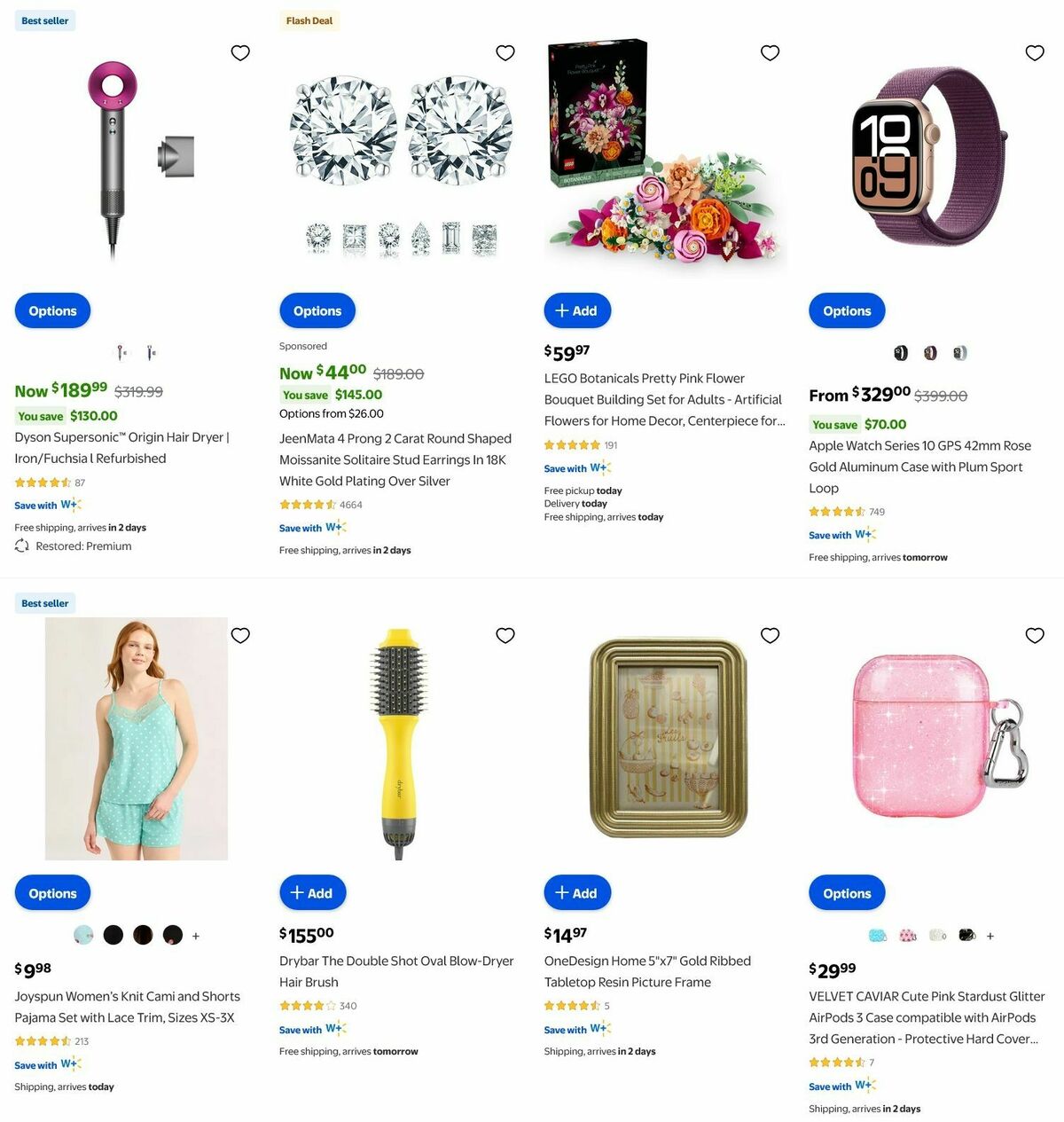1064x1122 pixels.
Task: Toggle heart on Apple Watch Series 10
Action: click(x=1035, y=53)
